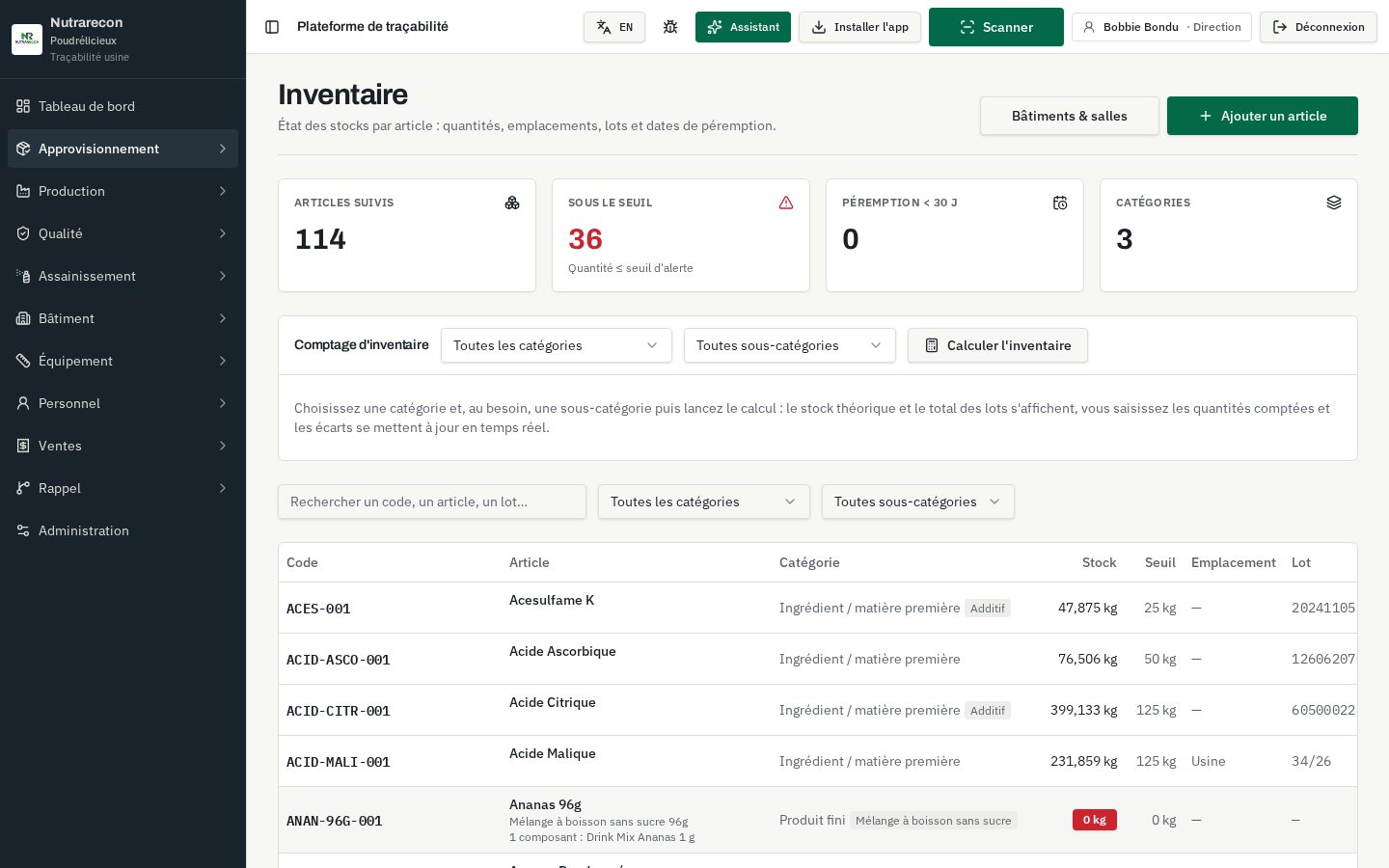The image size is (1389, 868).
Task: Click the bug report icon
Action: [670, 27]
